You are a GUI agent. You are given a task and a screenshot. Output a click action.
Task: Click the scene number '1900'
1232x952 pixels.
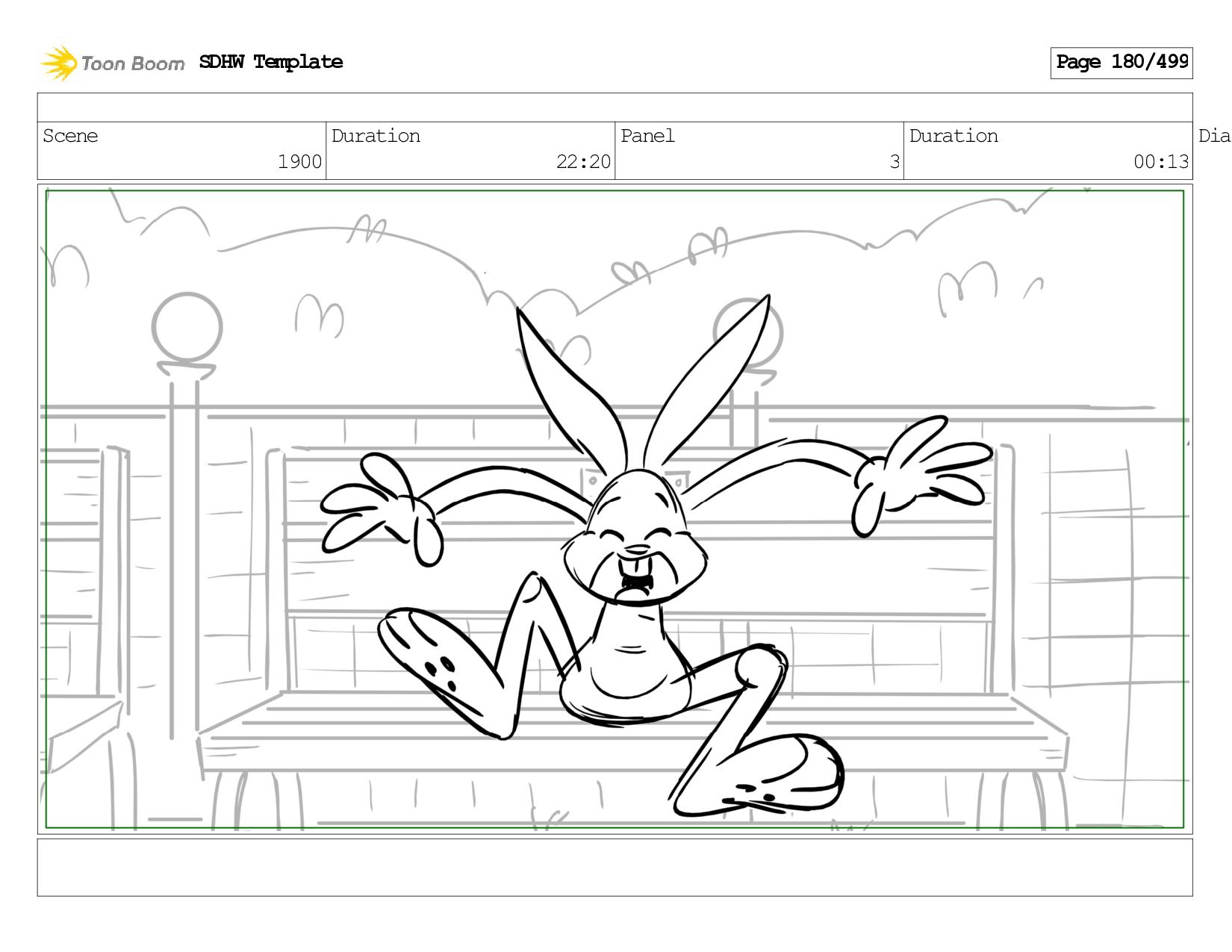point(299,162)
